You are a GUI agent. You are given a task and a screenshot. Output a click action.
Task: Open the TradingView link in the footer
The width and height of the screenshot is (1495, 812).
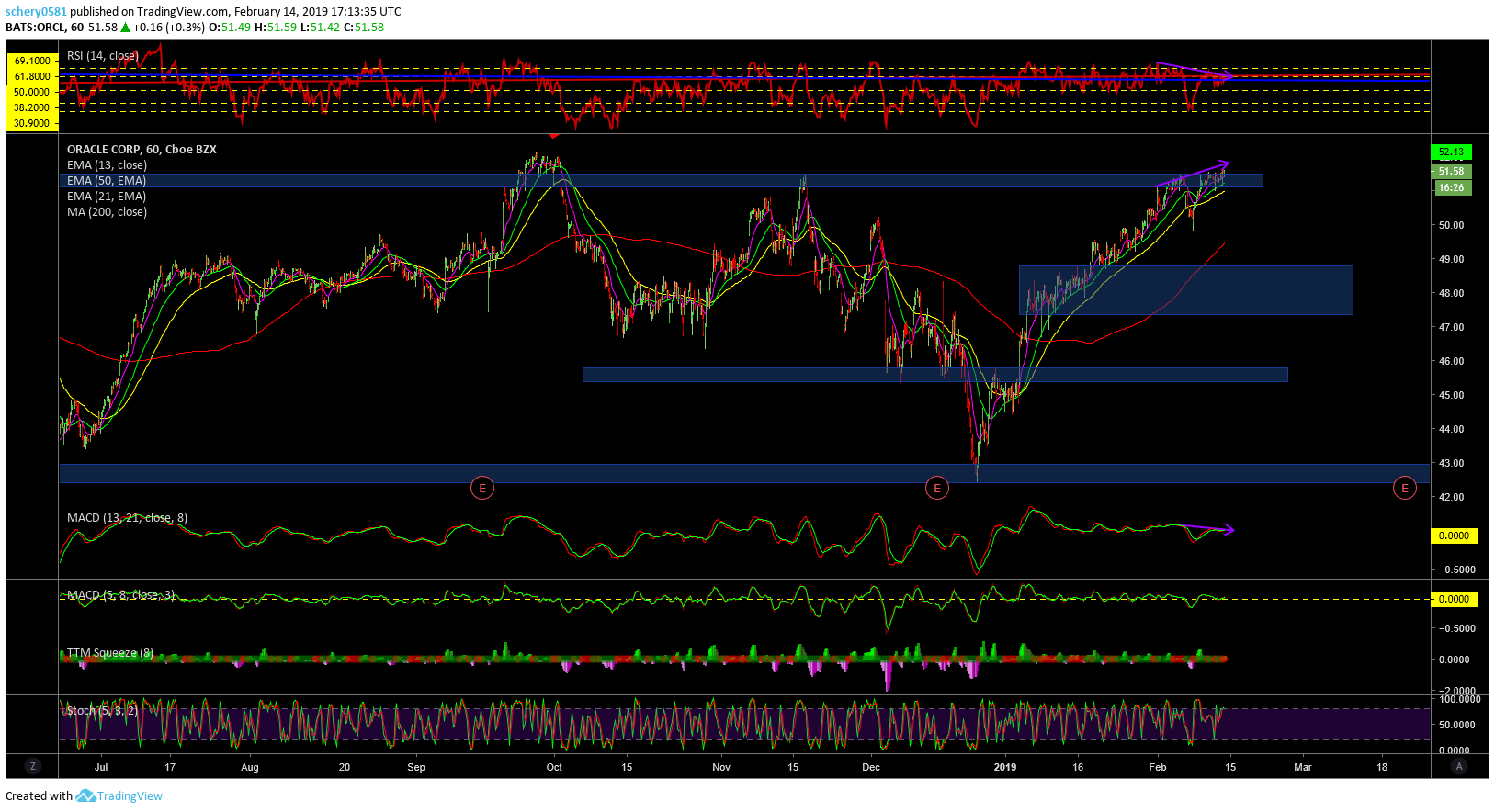tap(130, 796)
